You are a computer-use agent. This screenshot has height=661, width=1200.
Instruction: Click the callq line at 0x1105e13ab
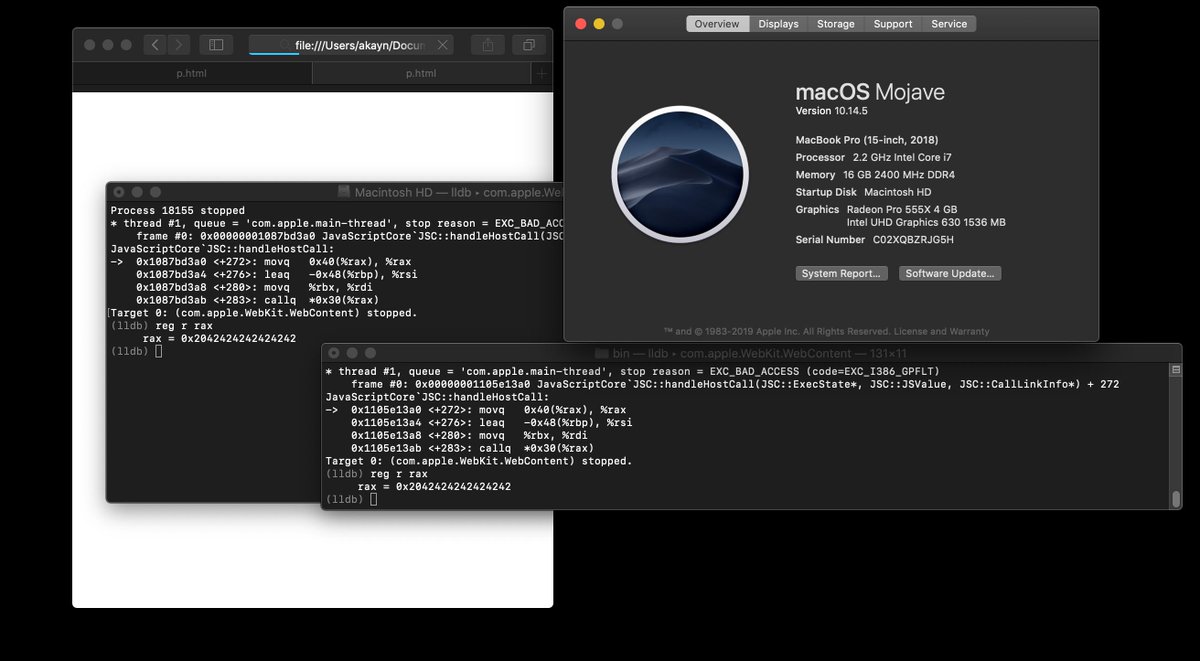tap(472, 448)
